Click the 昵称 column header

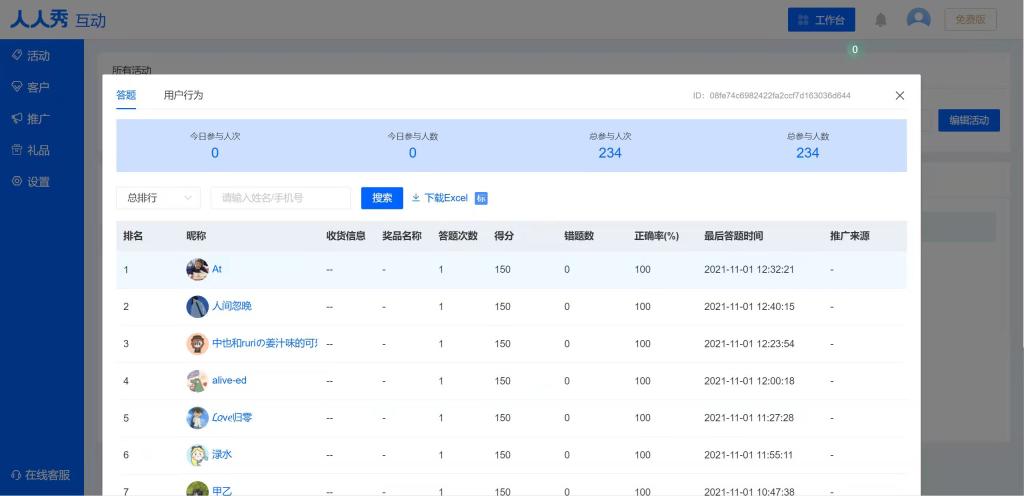pyautogui.click(x=196, y=236)
